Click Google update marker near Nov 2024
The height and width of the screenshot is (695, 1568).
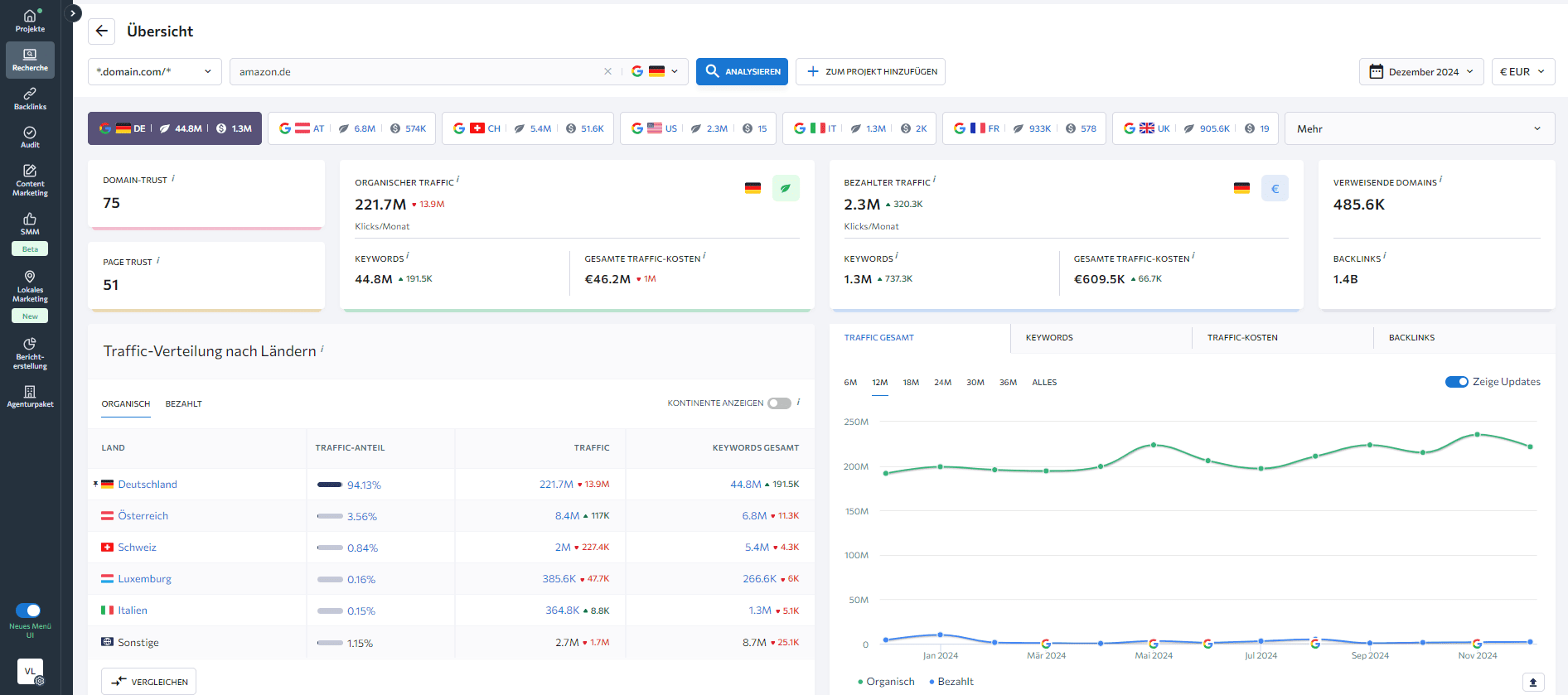(x=1477, y=644)
